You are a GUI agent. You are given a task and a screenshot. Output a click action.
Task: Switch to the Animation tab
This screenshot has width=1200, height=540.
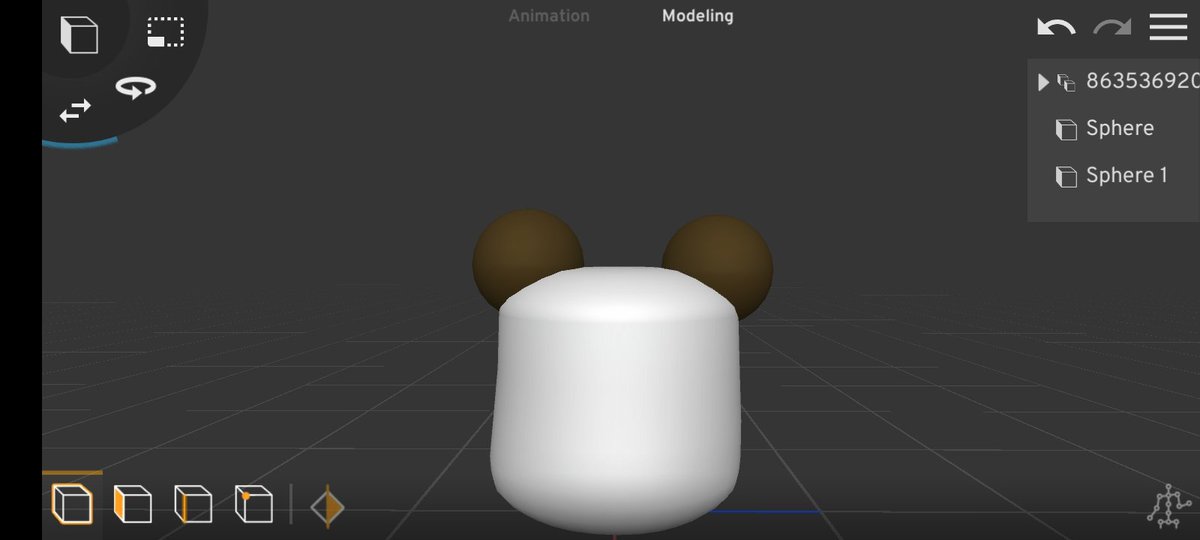[x=549, y=16]
